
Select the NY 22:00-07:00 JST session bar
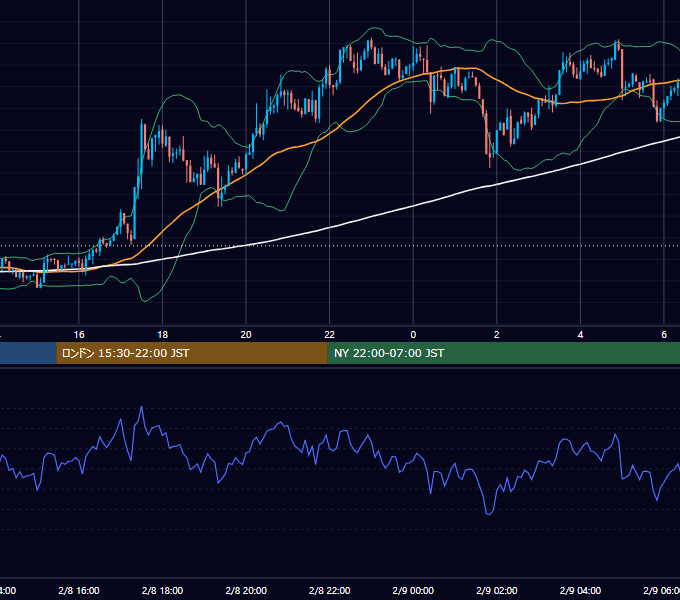coord(503,353)
